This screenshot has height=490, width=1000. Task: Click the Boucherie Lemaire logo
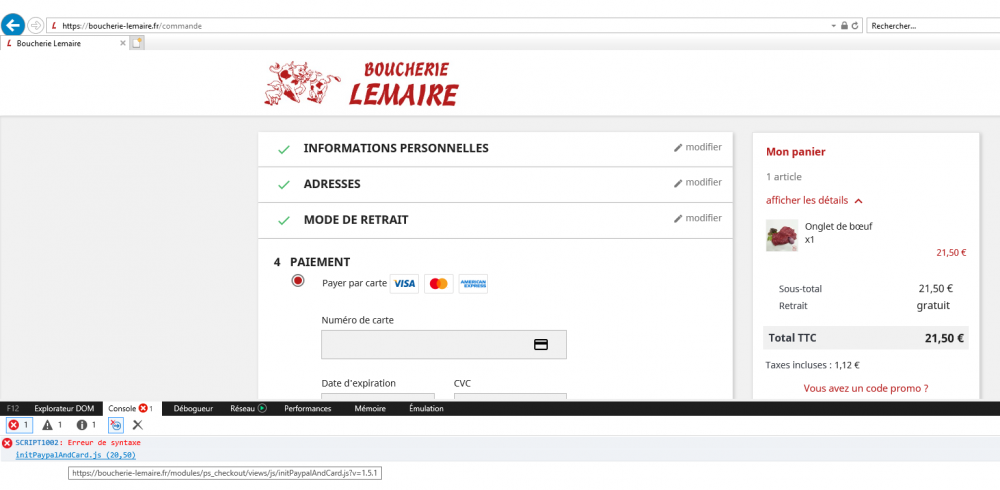362,84
